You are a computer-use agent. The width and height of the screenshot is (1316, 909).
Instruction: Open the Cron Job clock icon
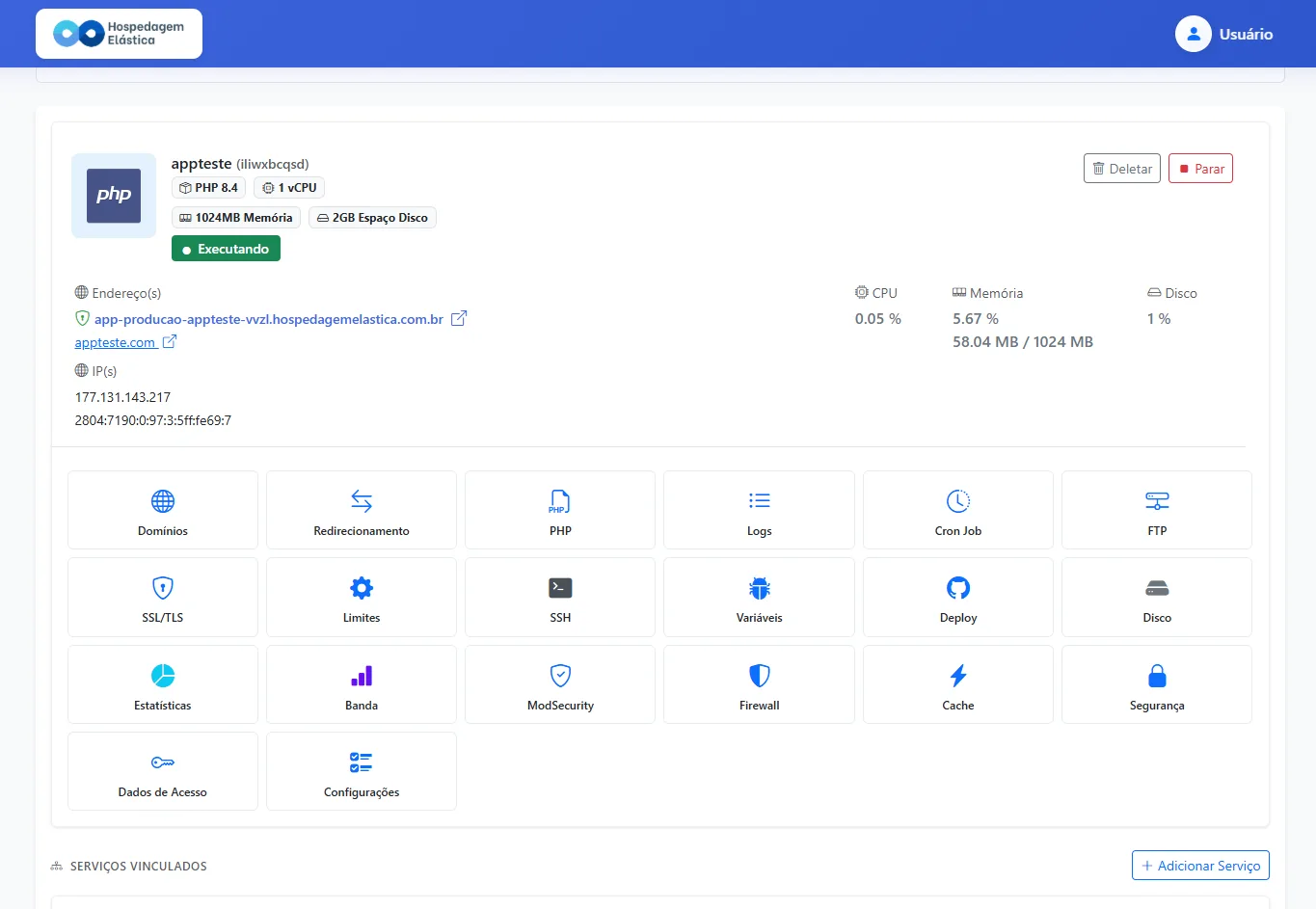(958, 501)
